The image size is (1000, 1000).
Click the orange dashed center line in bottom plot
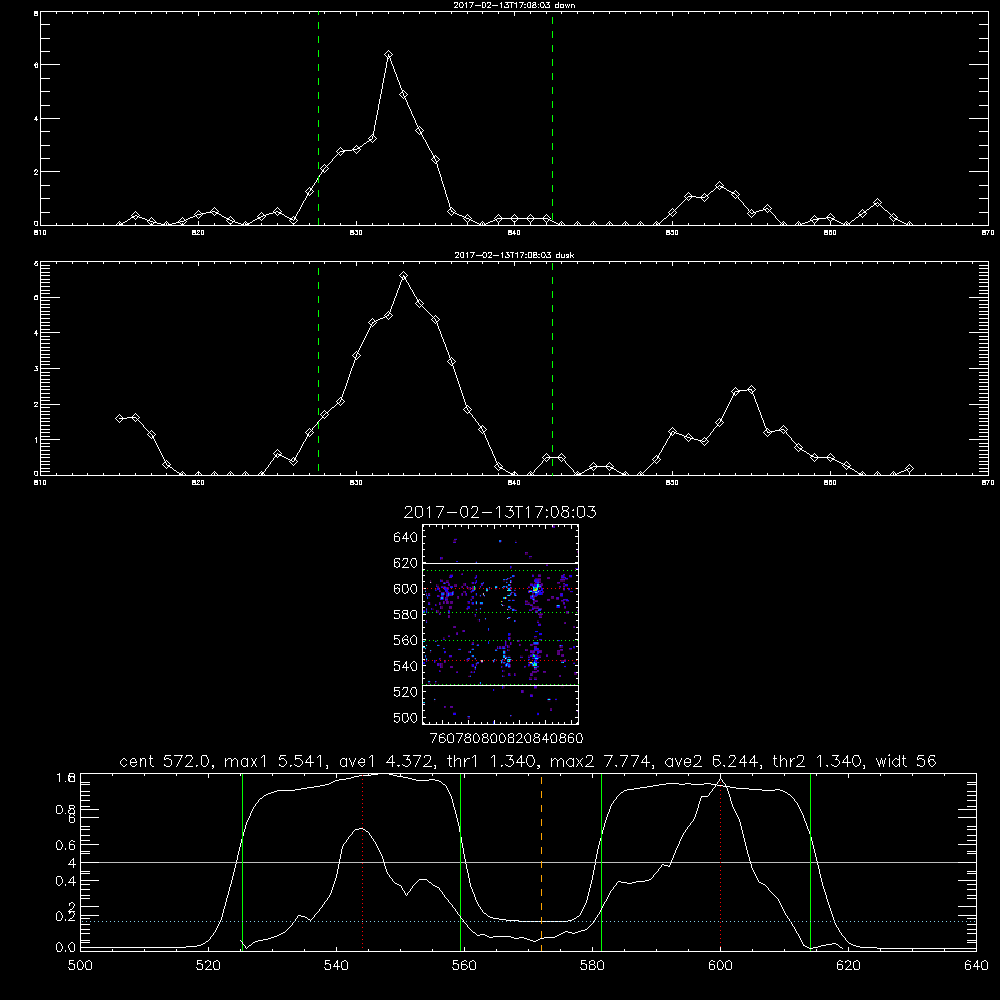(x=541, y=862)
